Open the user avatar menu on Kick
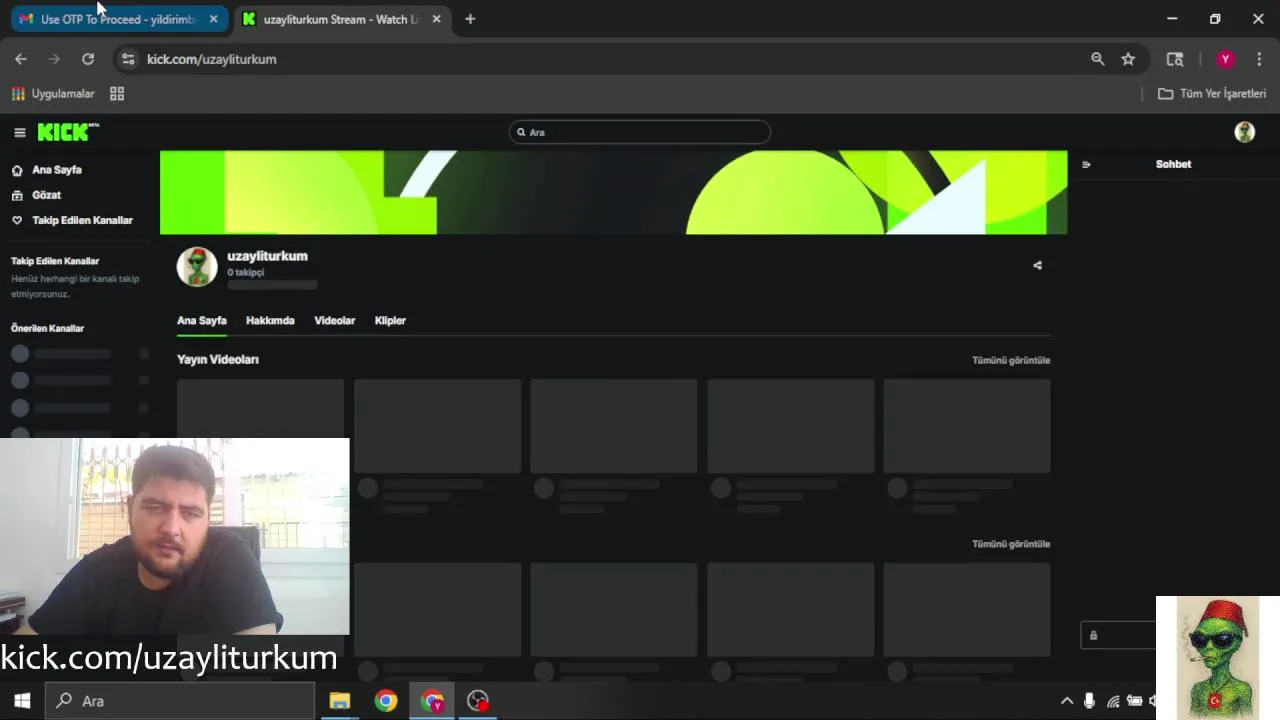Screen dimensions: 1280x720 pyautogui.click(x=1244, y=132)
